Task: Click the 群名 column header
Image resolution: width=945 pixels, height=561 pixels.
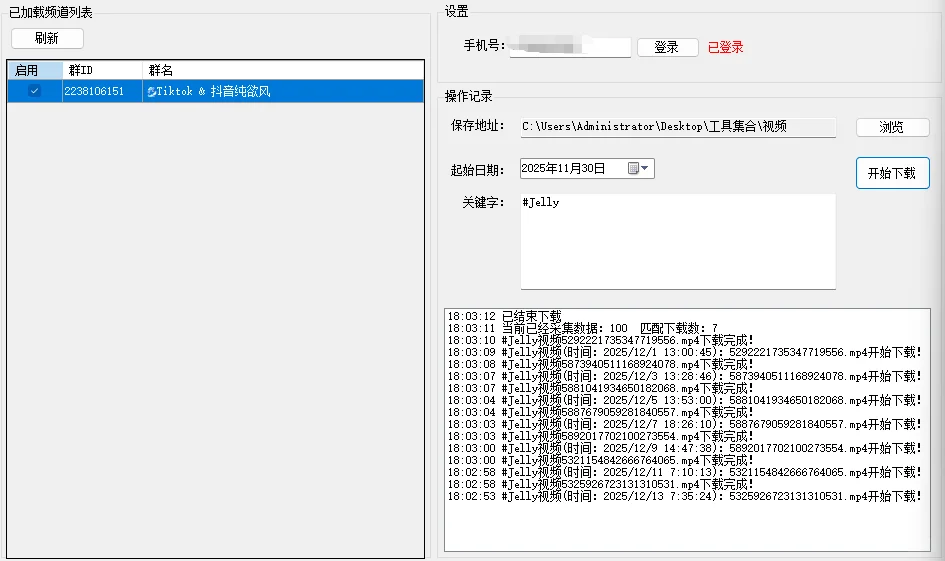Action: coord(283,70)
